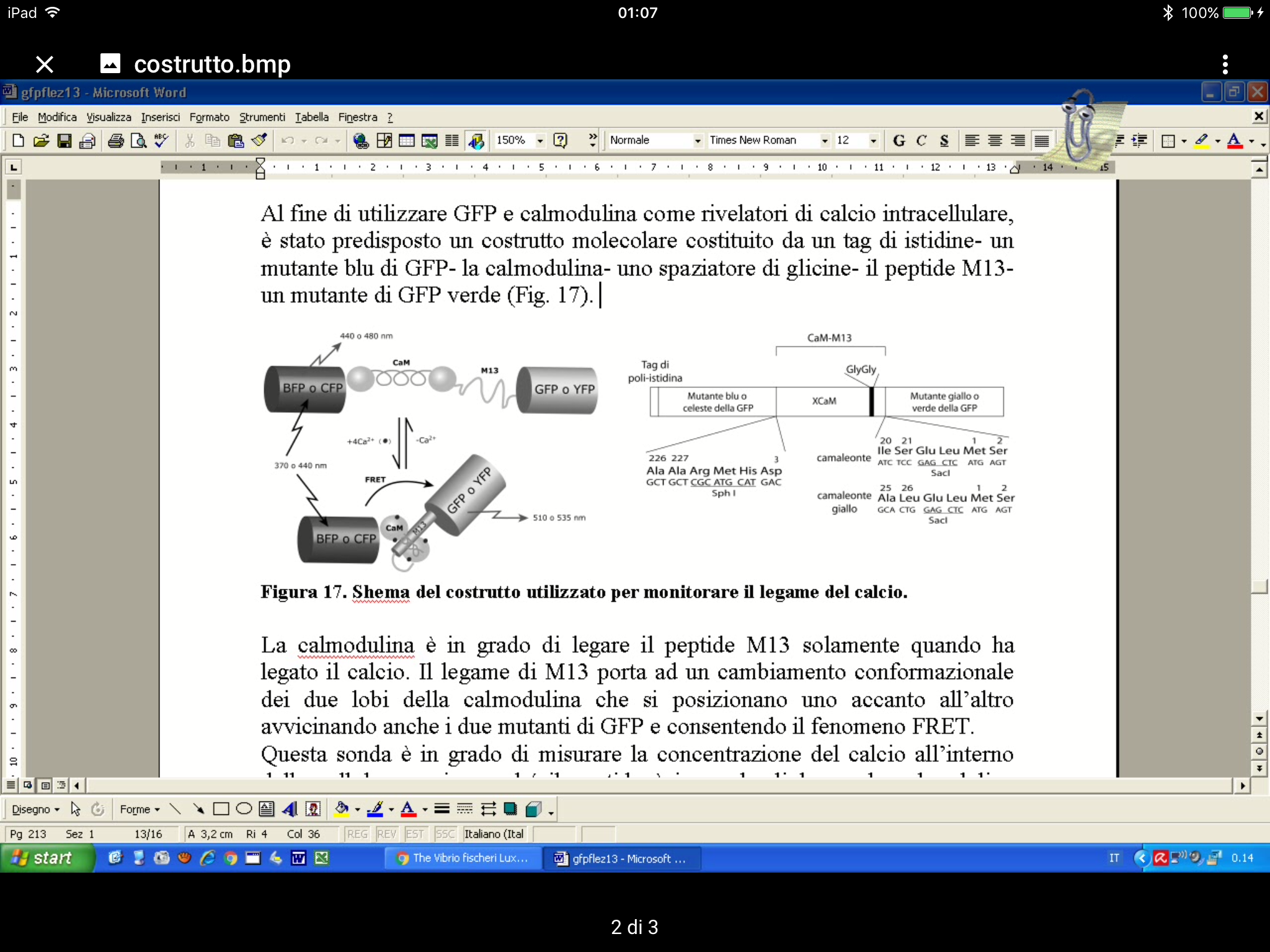Toggle the Drawing toolbar button

[x=476, y=141]
